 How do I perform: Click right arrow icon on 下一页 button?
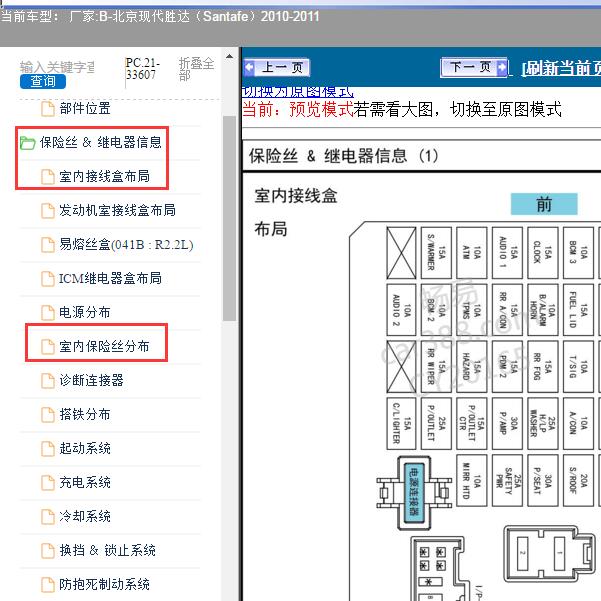pos(502,67)
